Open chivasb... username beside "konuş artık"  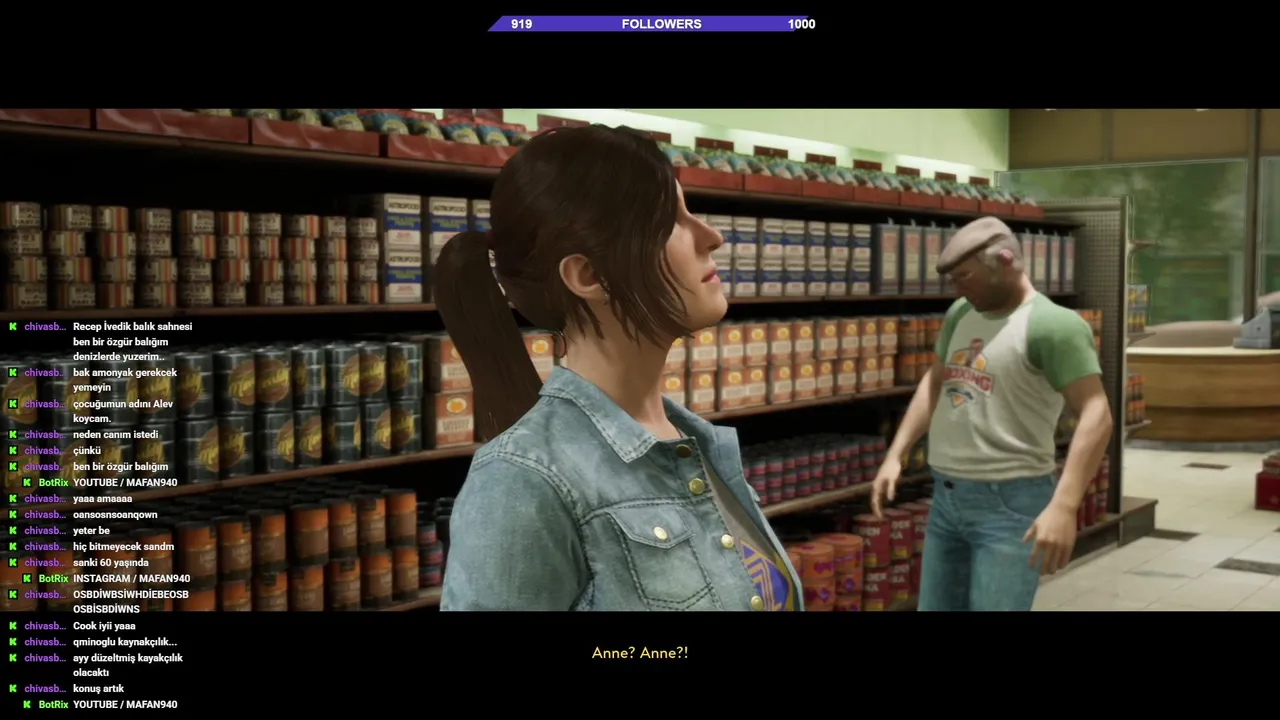coord(45,689)
